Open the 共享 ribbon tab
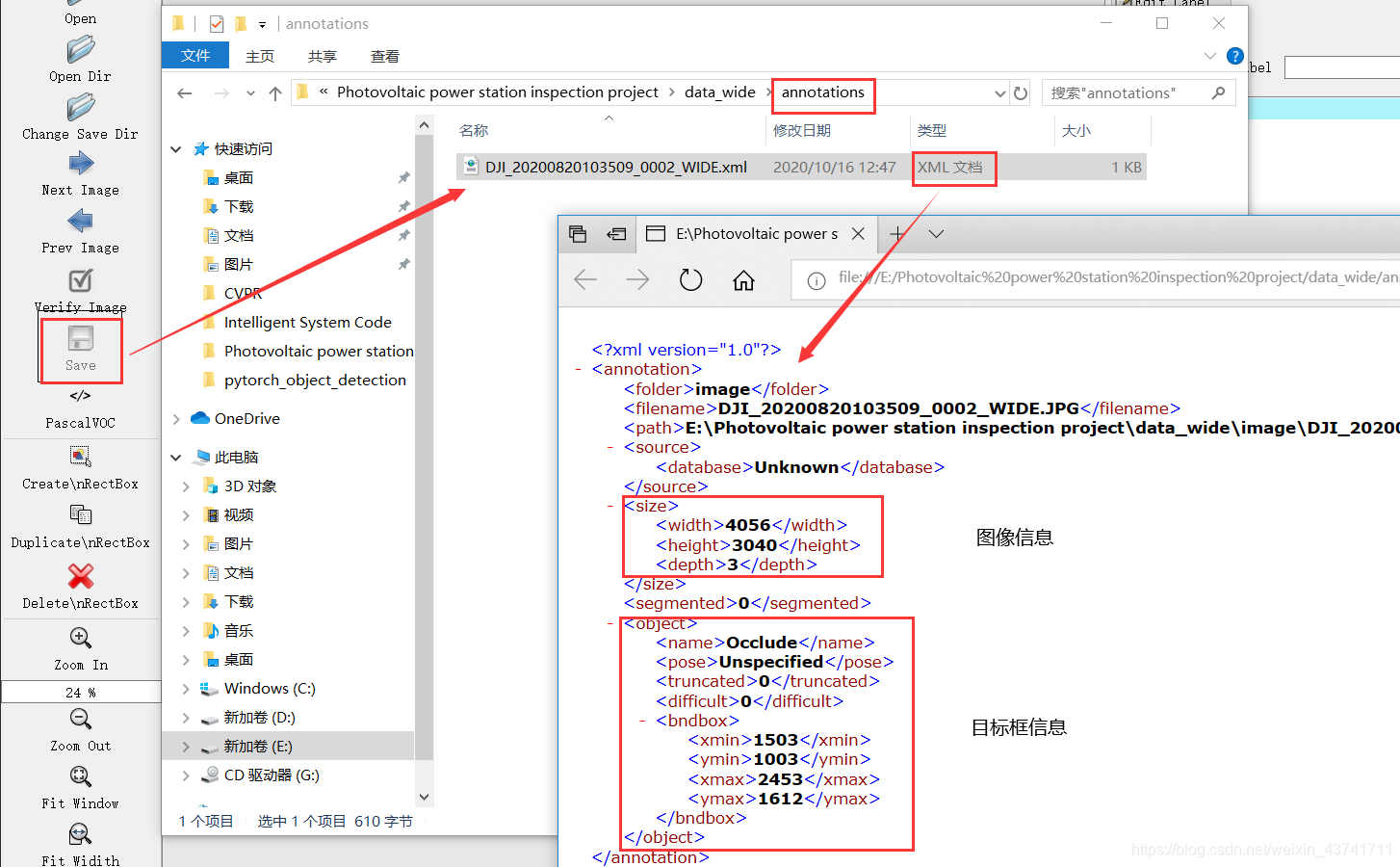Image resolution: width=1400 pixels, height=867 pixels. (323, 56)
